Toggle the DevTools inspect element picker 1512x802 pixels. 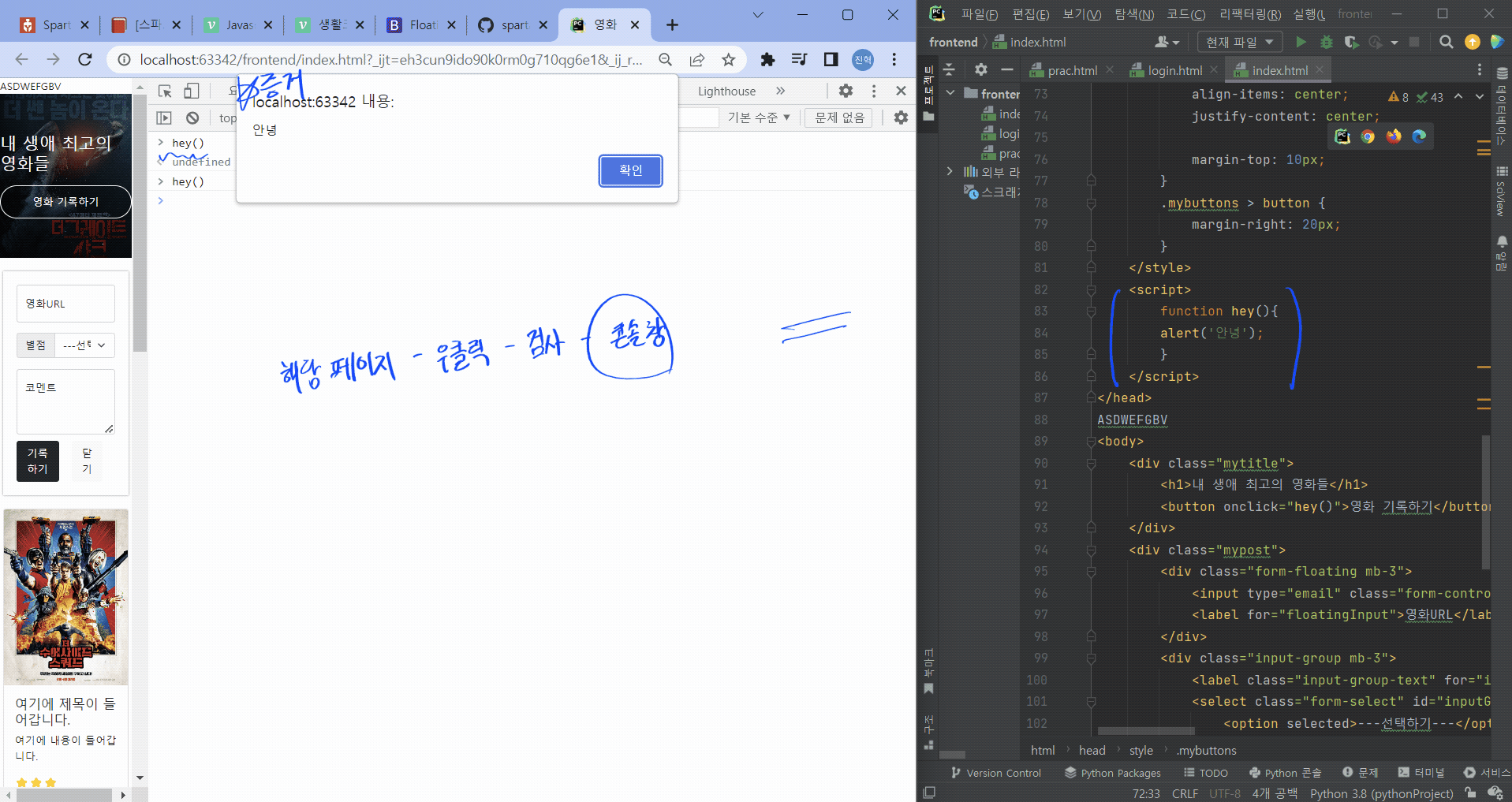click(165, 91)
